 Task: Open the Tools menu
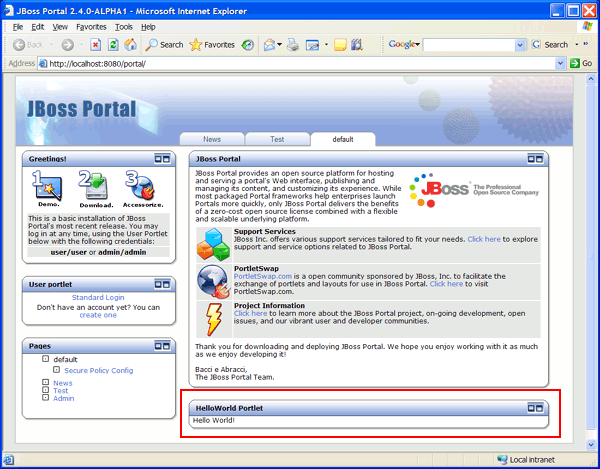click(123, 26)
